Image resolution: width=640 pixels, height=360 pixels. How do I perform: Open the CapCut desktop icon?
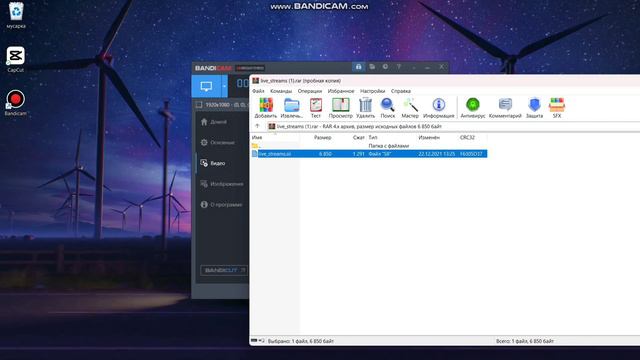(16, 56)
